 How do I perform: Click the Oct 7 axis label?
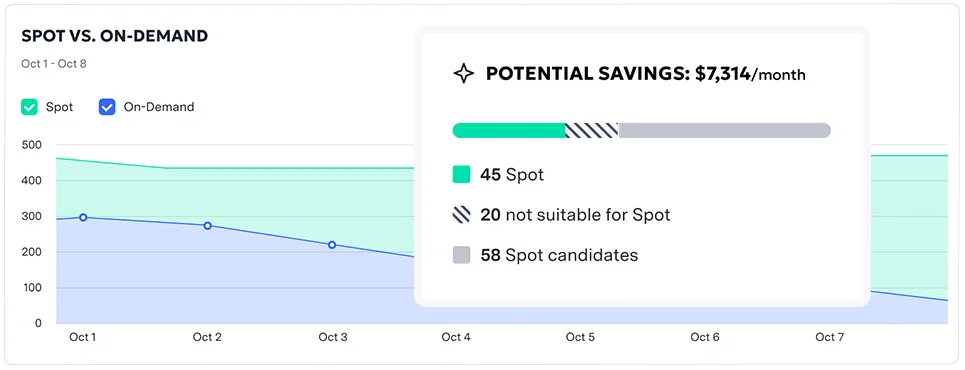pyautogui.click(x=829, y=337)
